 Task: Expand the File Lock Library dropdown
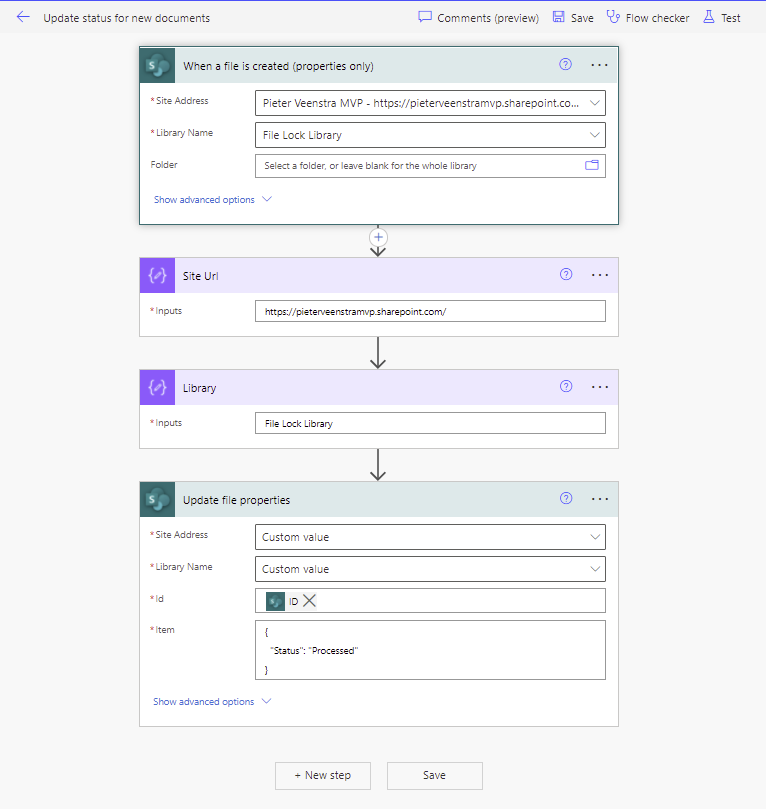point(595,135)
